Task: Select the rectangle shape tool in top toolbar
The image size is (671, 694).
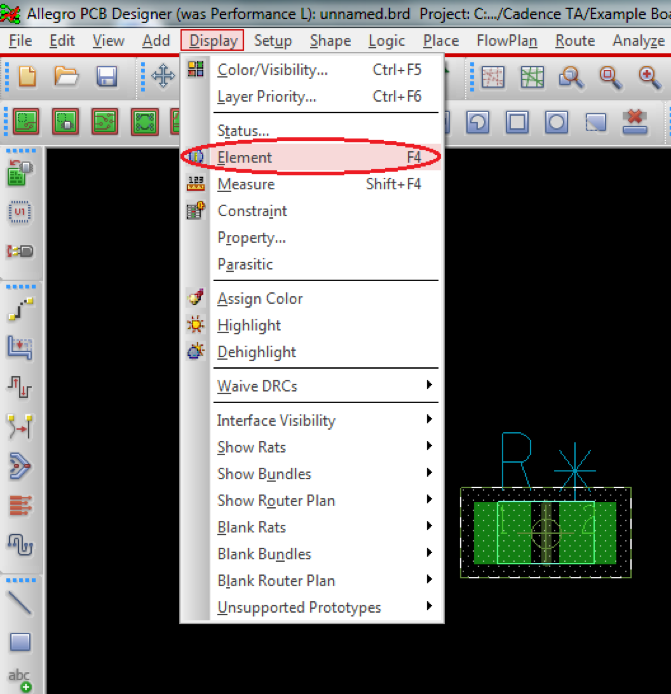Action: coord(517,122)
